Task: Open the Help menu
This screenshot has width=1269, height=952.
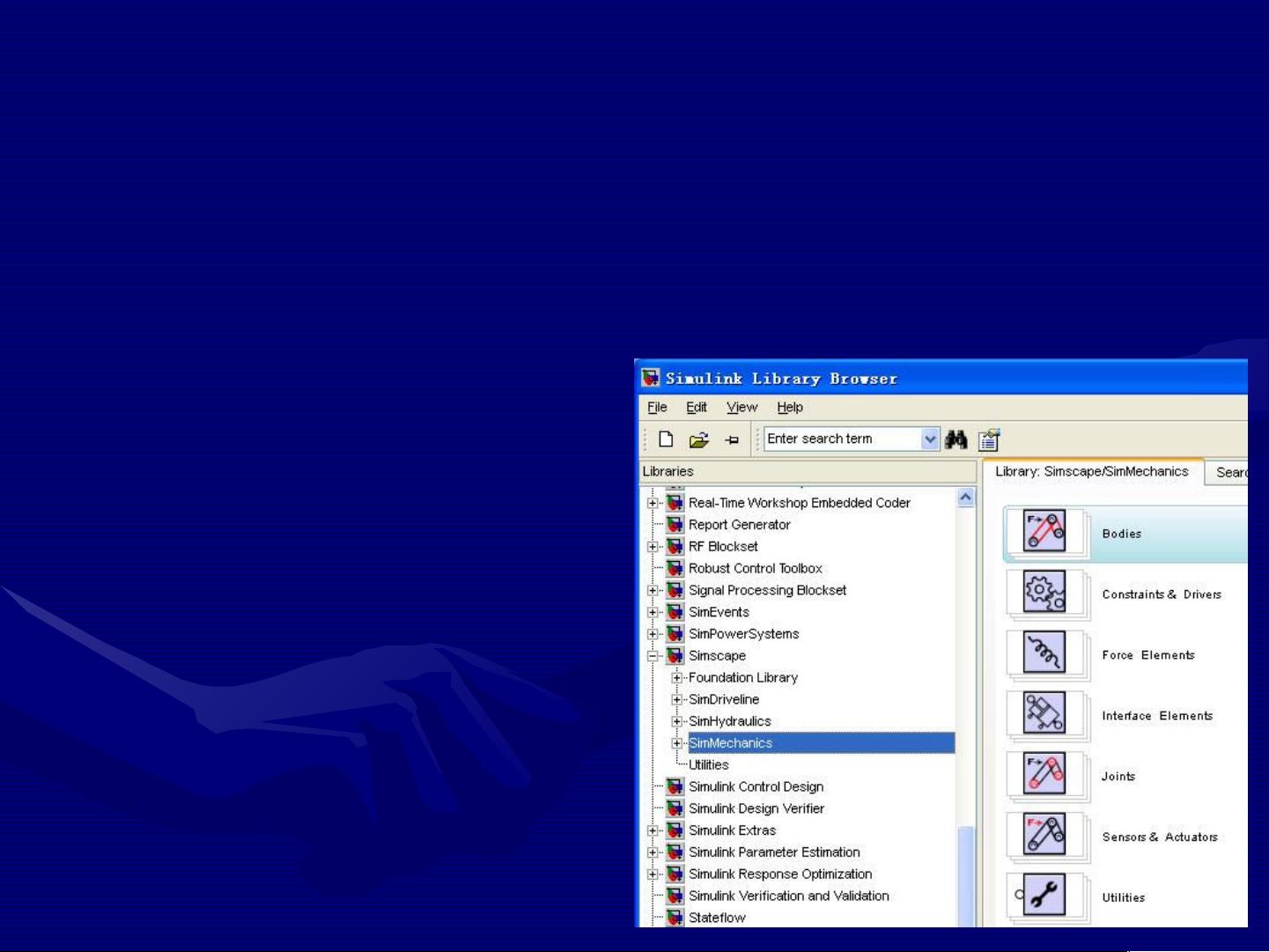Action: click(790, 407)
